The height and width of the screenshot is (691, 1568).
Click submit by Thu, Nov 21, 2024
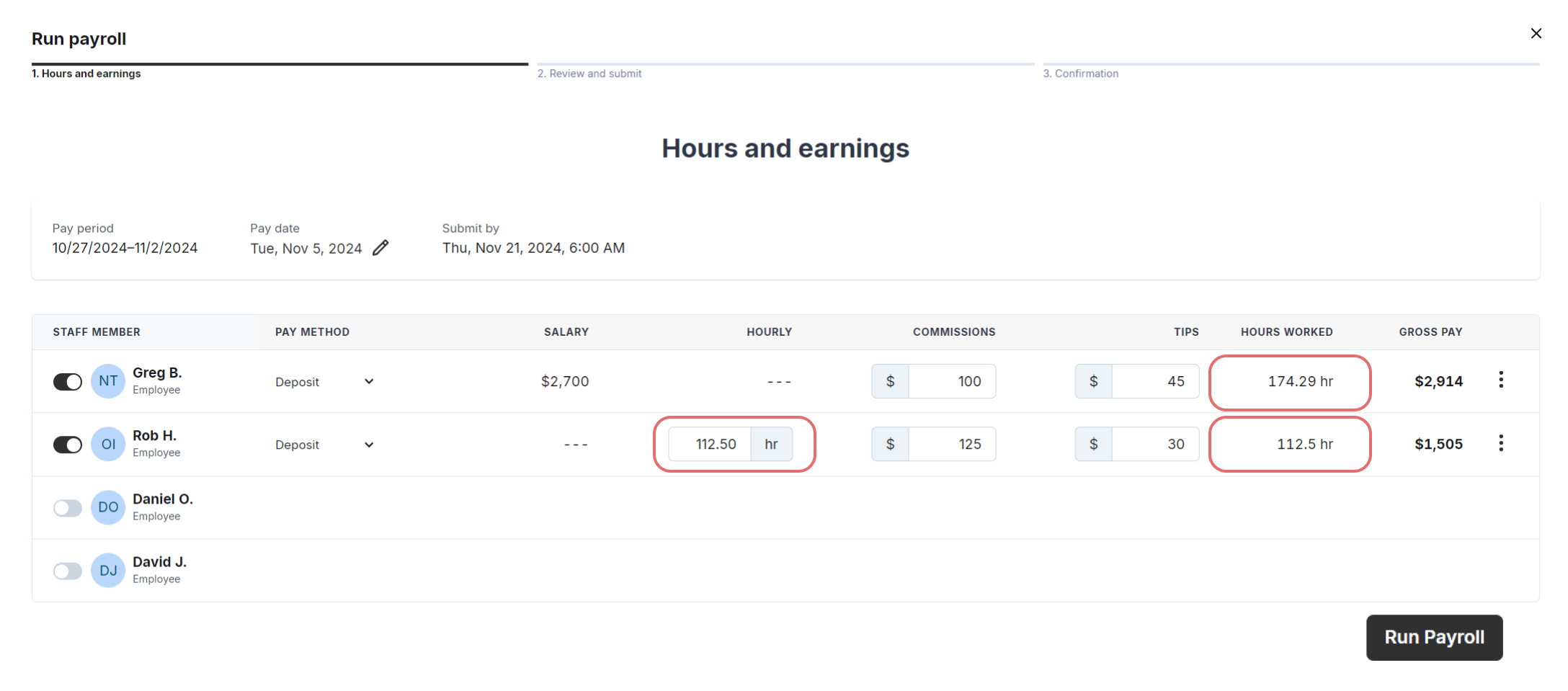(x=533, y=248)
